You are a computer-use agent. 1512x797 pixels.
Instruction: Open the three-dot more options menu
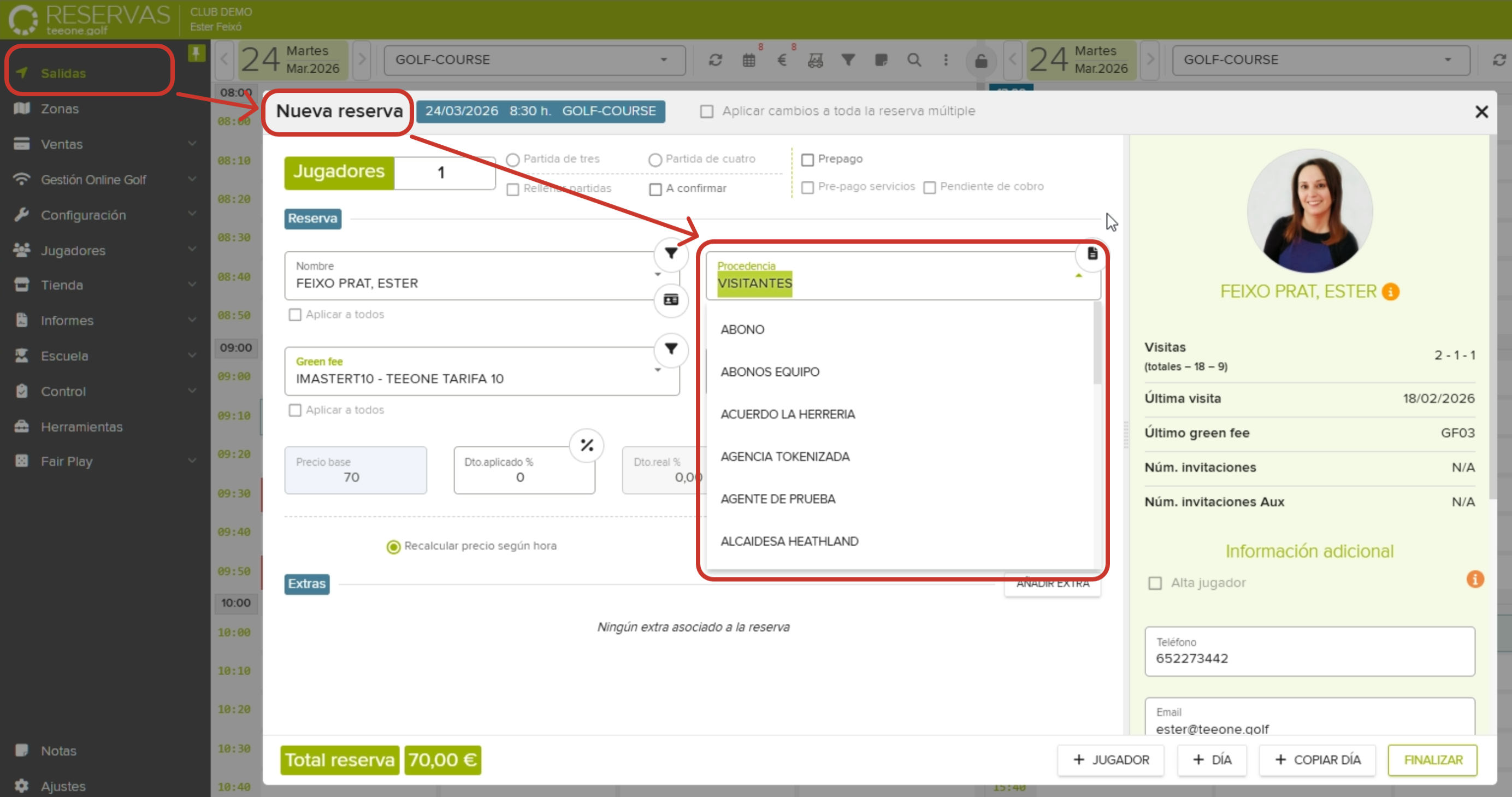tap(946, 60)
